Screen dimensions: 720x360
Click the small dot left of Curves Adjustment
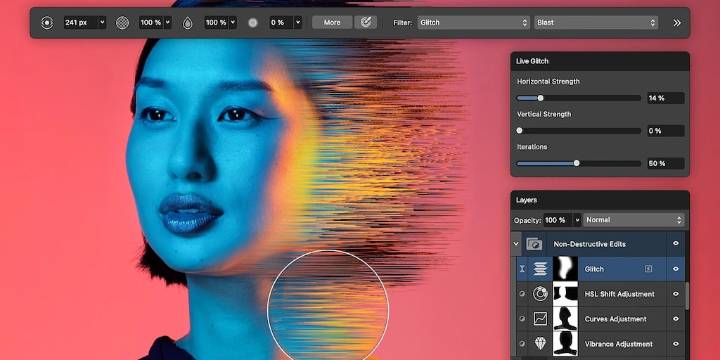[x=522, y=319]
